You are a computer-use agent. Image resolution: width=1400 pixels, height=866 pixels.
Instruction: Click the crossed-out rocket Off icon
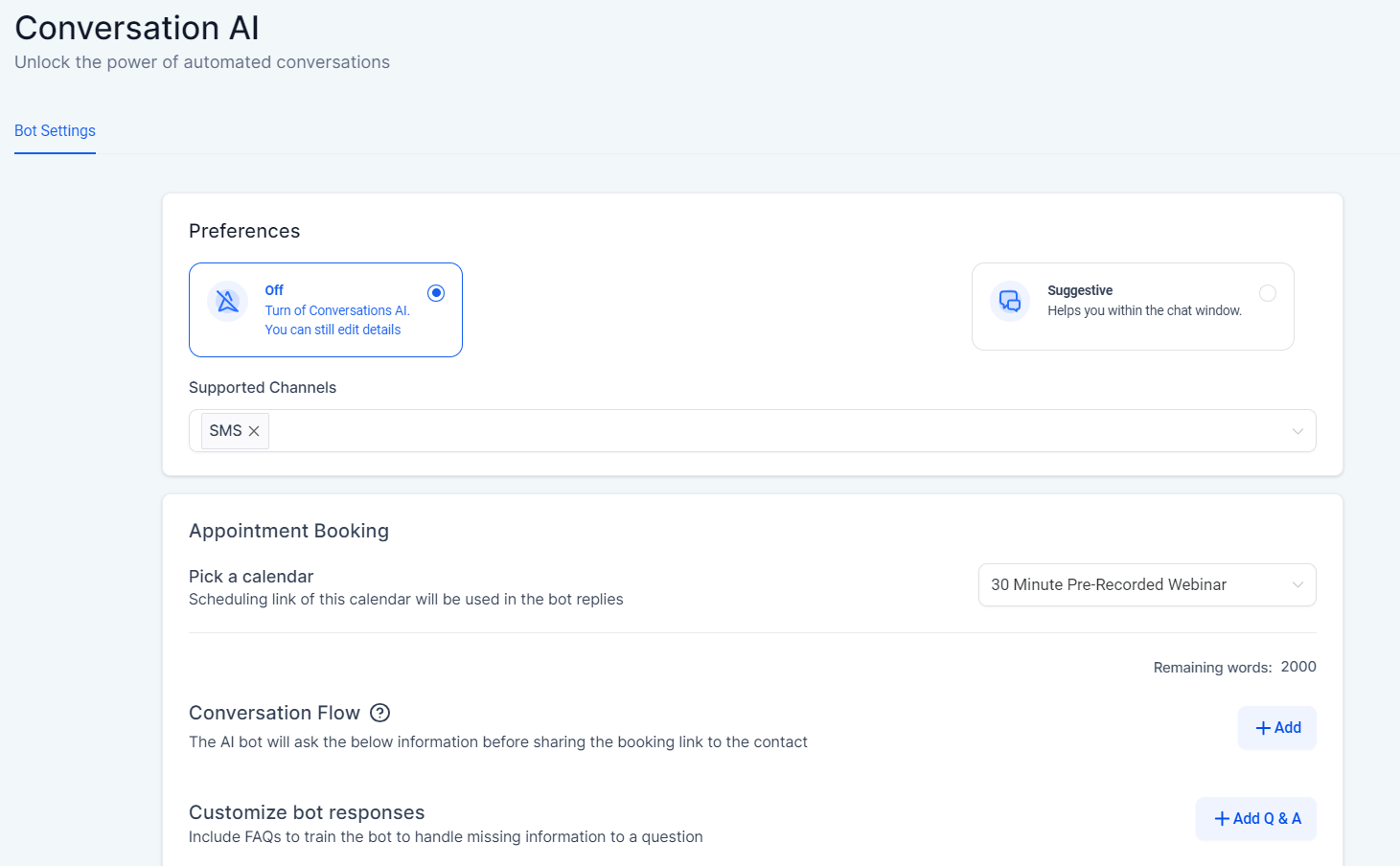[227, 302]
